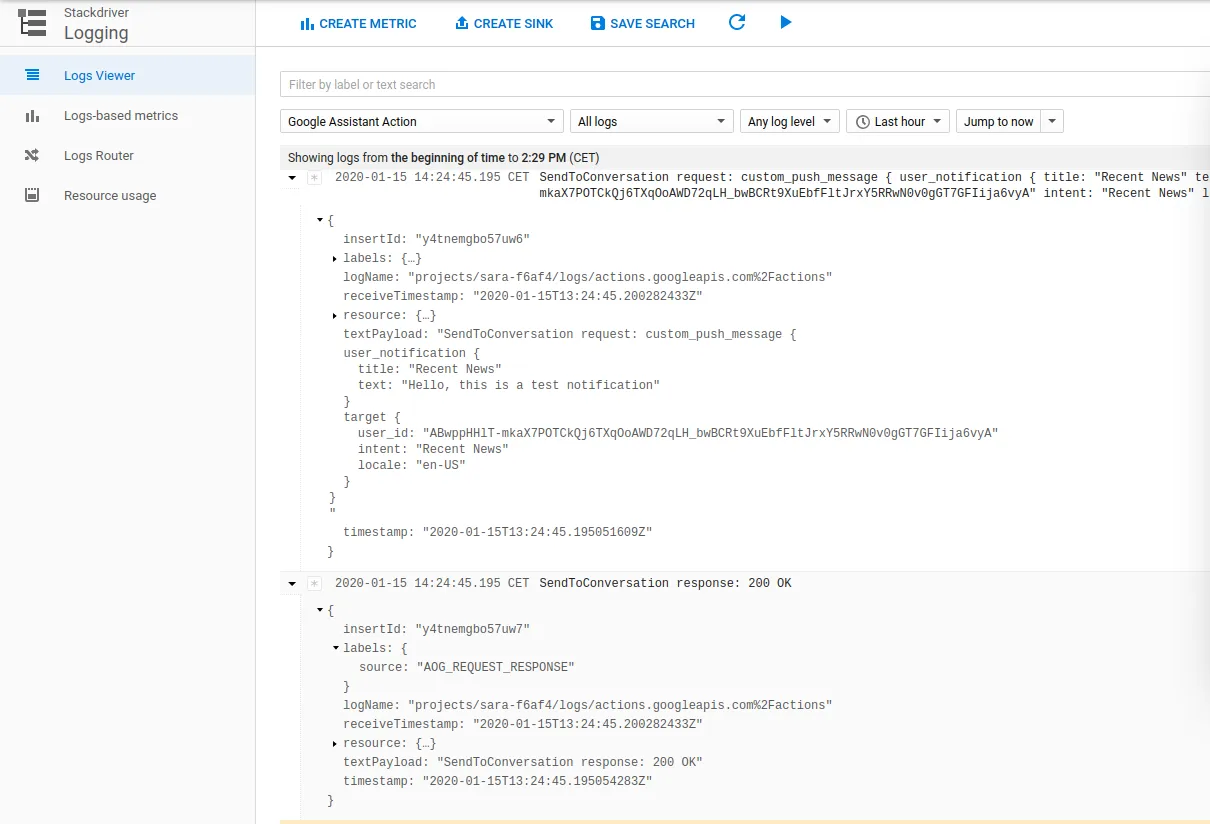Click the Logs Viewer list icon
The image size is (1210, 824).
pos(32,75)
